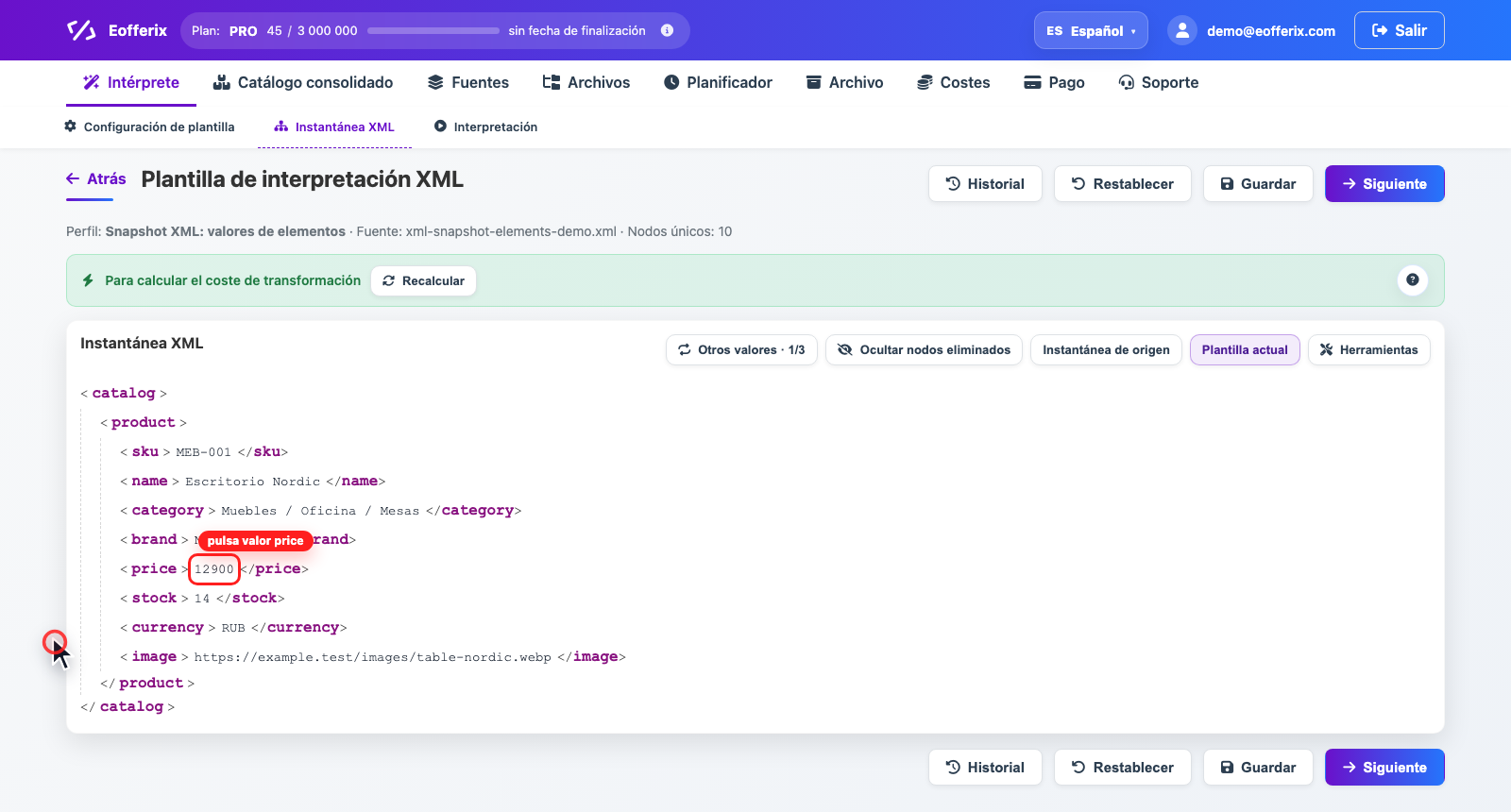This screenshot has height=812, width=1511.
Task: Click the currency value RUB
Action: (x=233, y=628)
